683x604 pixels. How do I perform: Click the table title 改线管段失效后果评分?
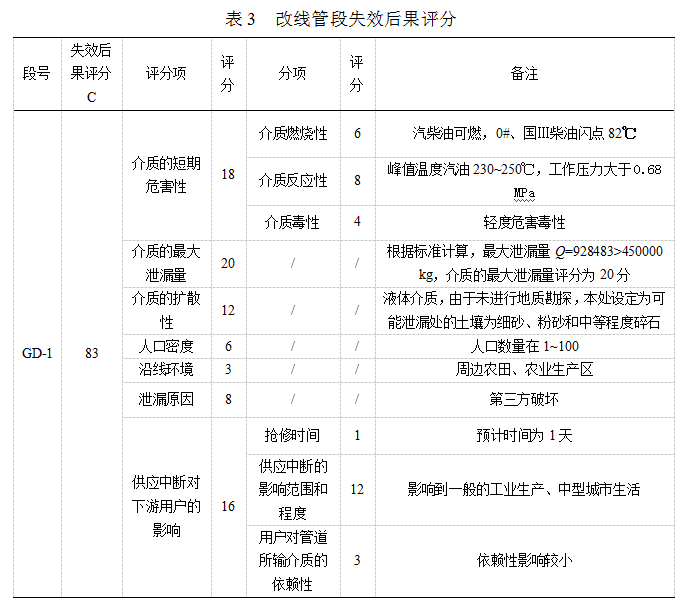point(341,19)
